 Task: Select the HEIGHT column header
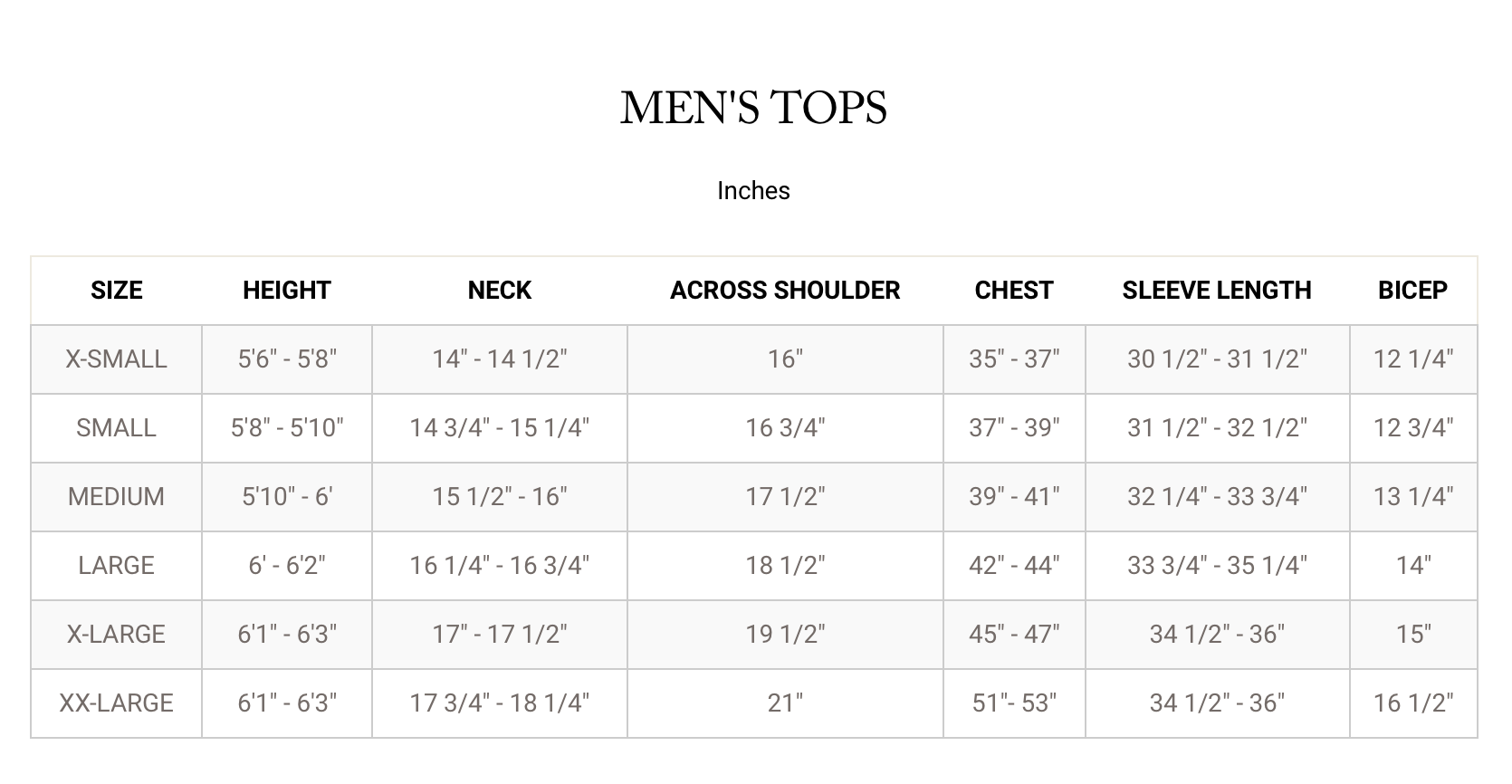click(287, 291)
